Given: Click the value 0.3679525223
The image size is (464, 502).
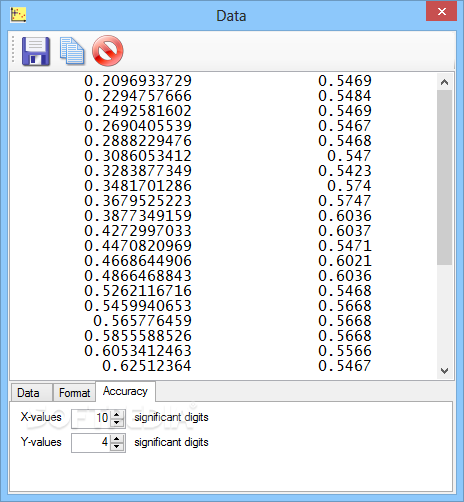Looking at the screenshot, I should click(x=138, y=201).
